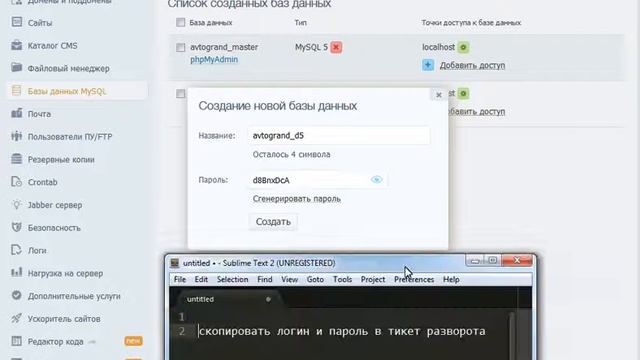Delete MySQL 5 database red X icon
640x360 pixels.
336,47
